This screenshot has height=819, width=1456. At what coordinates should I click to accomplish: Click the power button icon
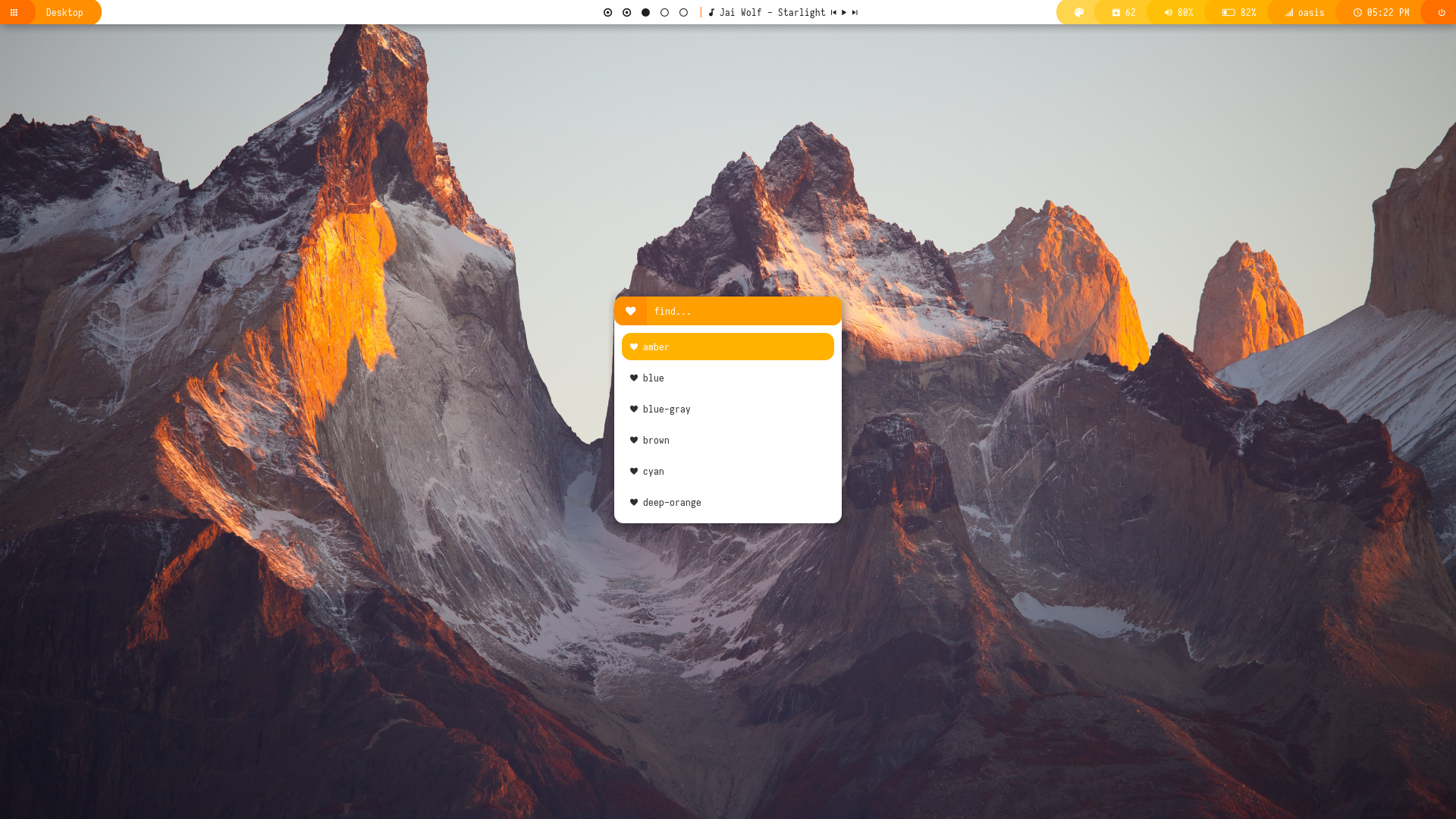1442,12
